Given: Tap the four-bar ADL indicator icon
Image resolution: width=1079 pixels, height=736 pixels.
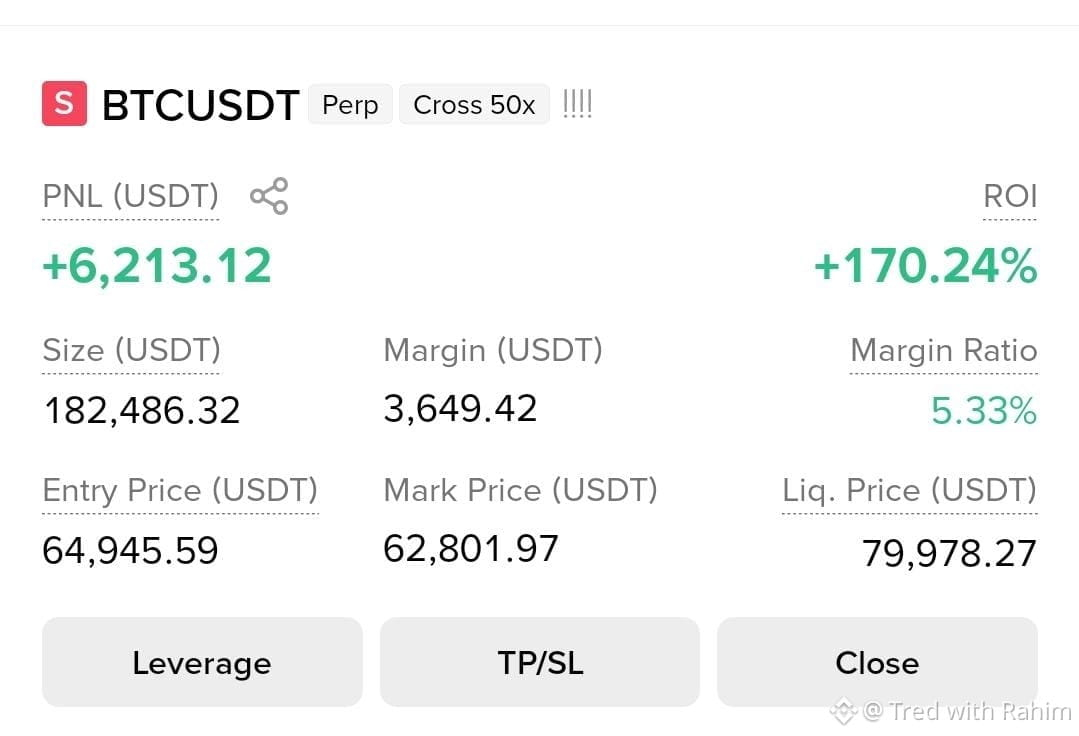Looking at the screenshot, I should pos(577,104).
